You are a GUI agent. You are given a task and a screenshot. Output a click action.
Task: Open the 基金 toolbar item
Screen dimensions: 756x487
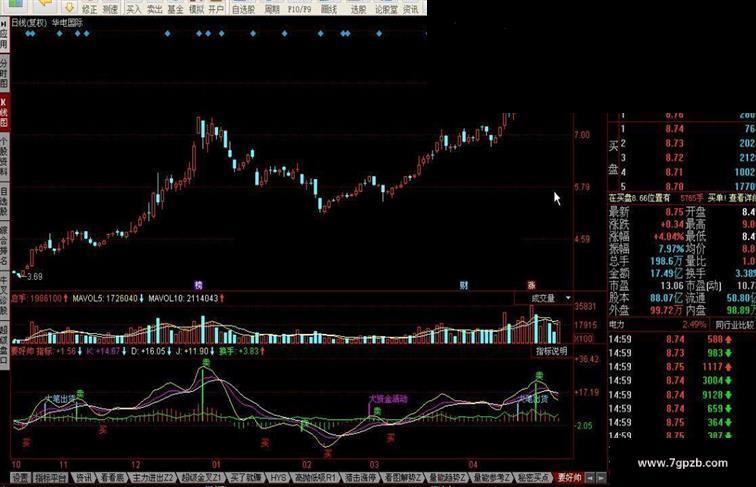coord(175,9)
